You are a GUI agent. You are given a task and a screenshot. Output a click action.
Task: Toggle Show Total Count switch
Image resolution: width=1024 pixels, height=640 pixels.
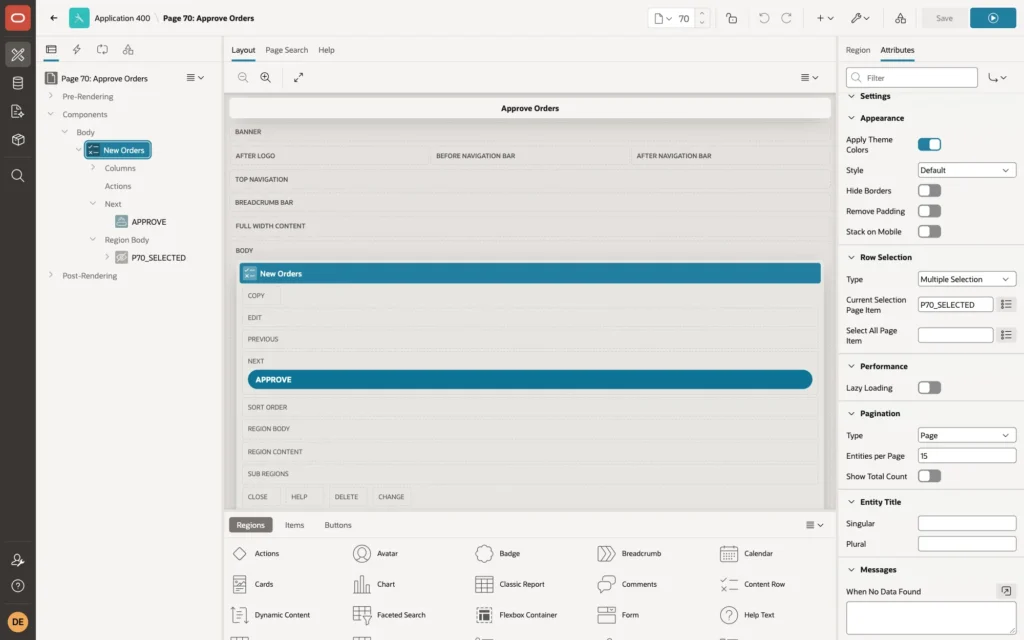tap(929, 476)
